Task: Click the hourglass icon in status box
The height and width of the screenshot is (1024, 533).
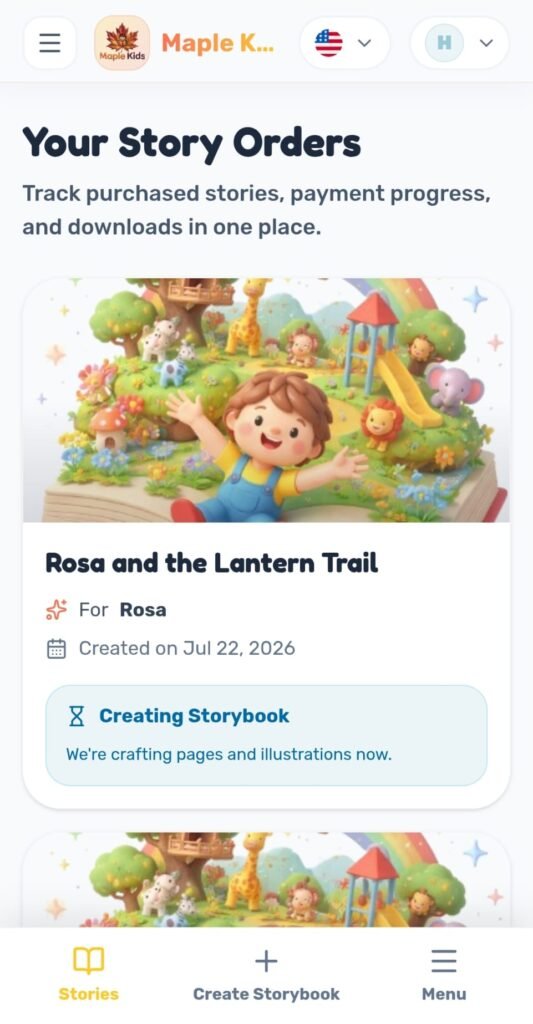Action: tap(77, 716)
